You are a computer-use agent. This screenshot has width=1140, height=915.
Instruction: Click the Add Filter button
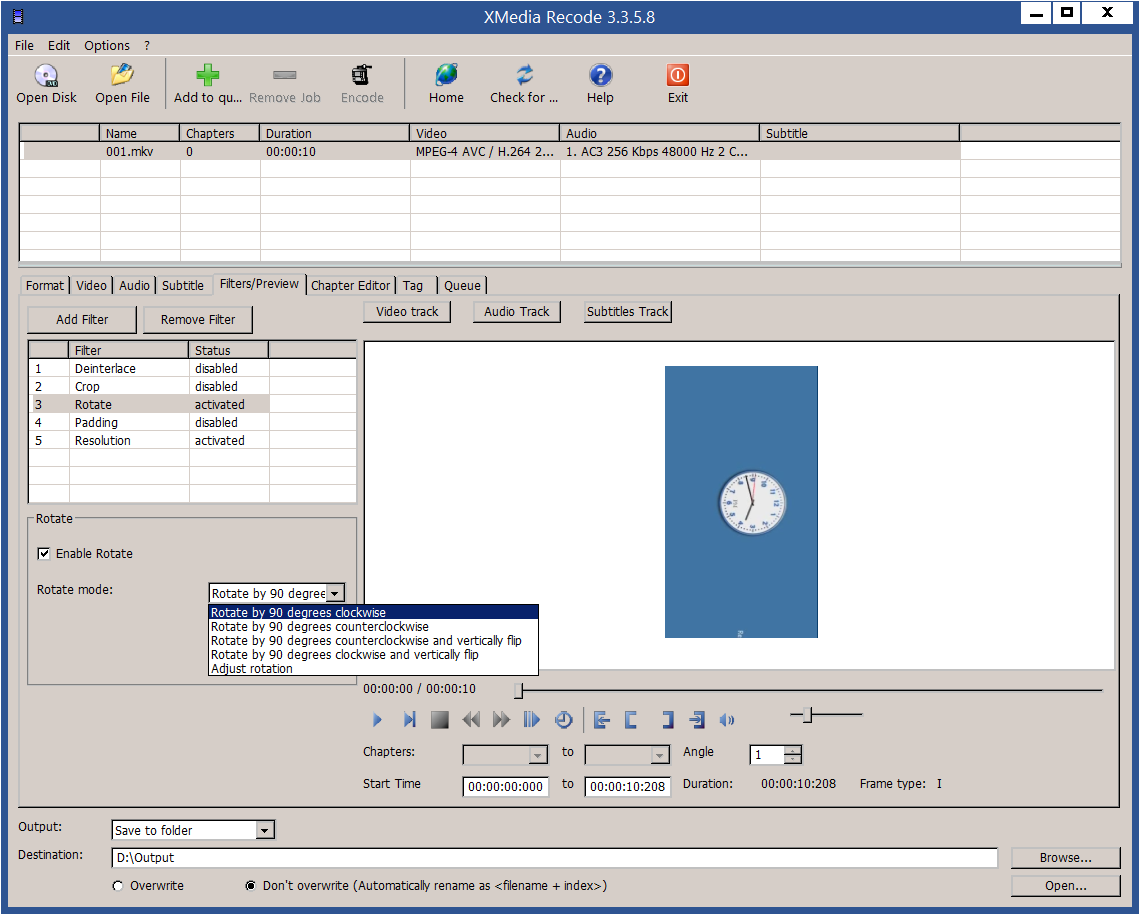pos(82,320)
